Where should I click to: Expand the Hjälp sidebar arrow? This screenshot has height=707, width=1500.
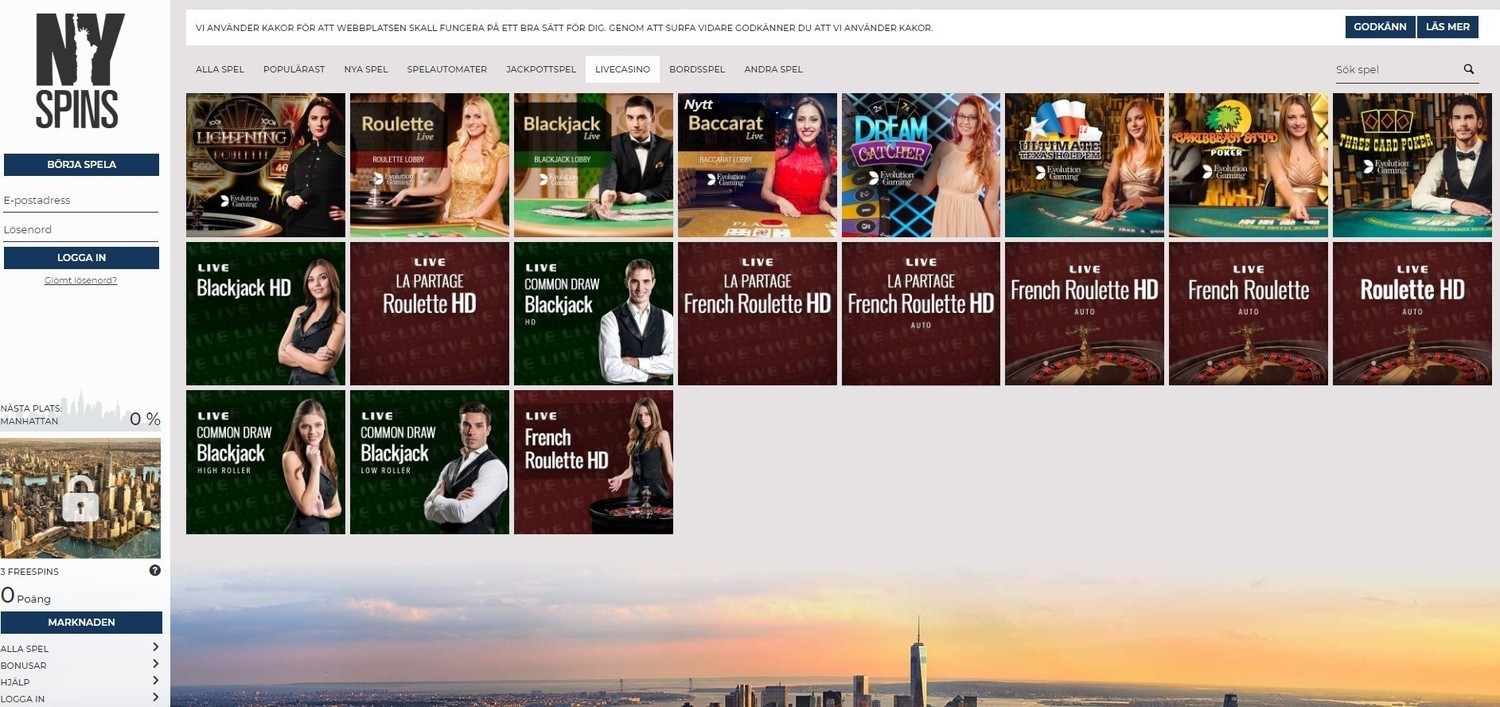pos(155,681)
